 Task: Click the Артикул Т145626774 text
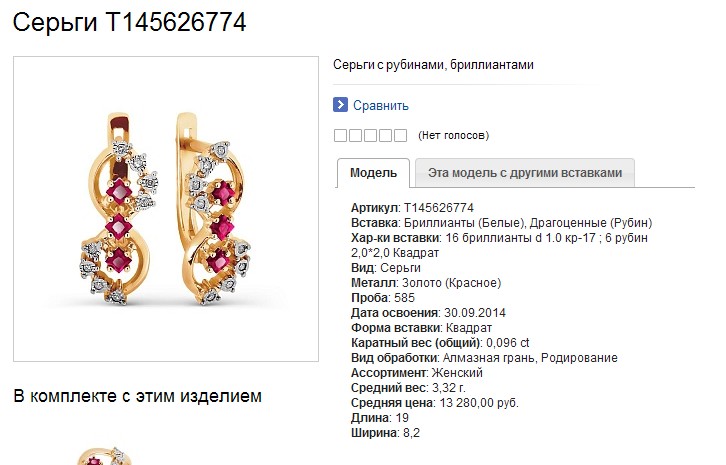point(412,207)
